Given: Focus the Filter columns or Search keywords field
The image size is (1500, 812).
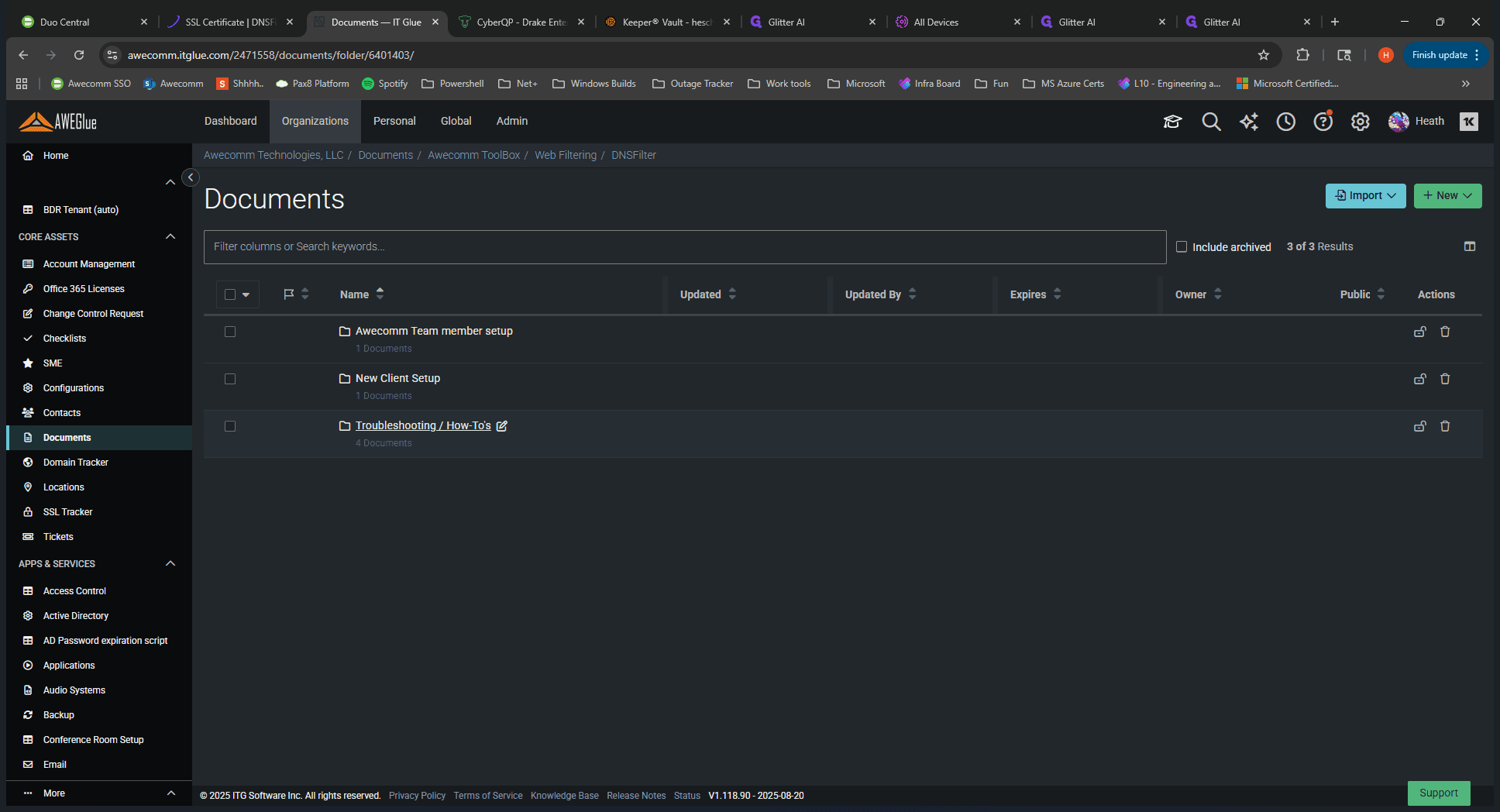Looking at the screenshot, I should 685,247.
